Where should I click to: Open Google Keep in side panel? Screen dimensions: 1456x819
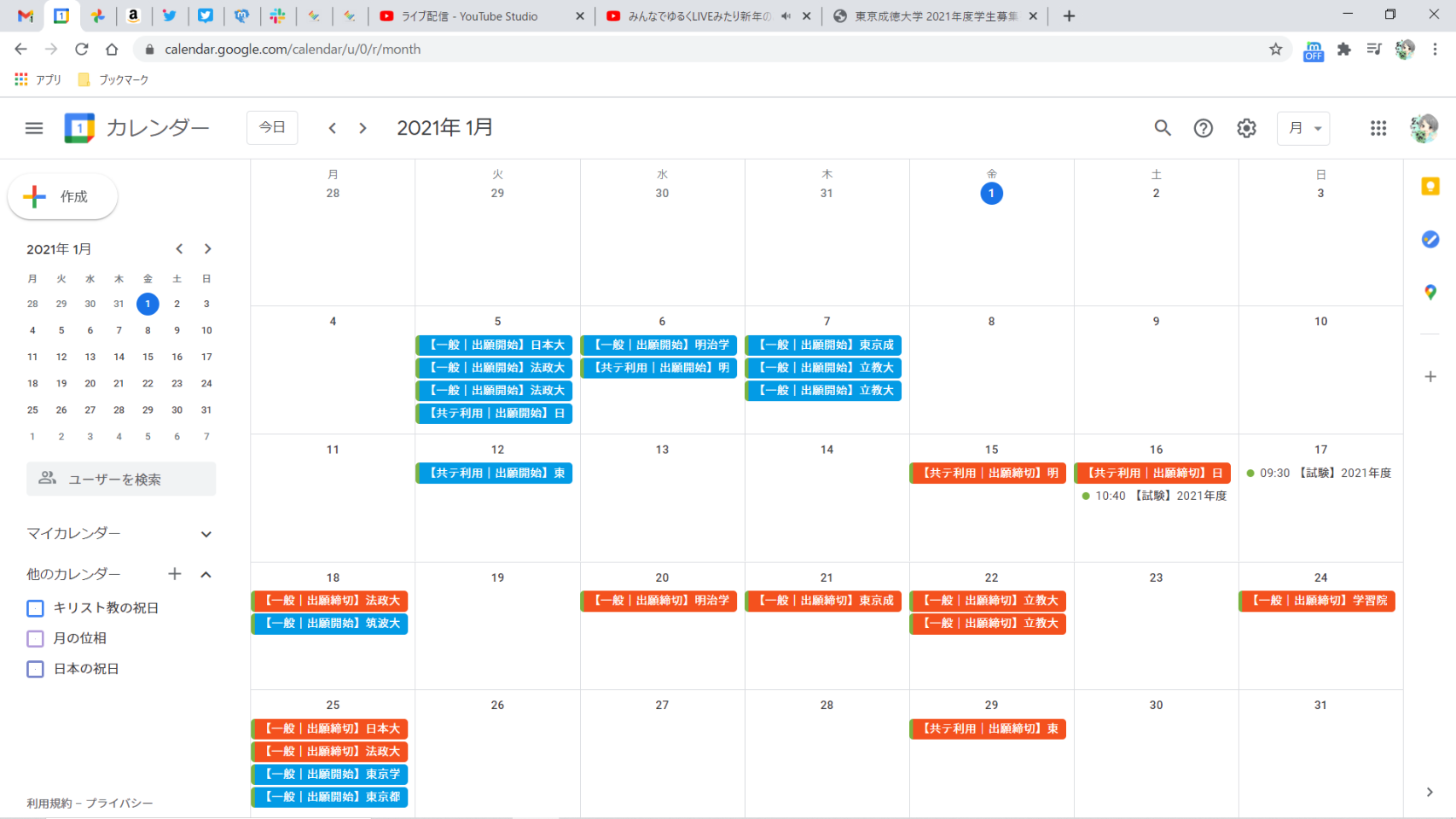coord(1430,187)
